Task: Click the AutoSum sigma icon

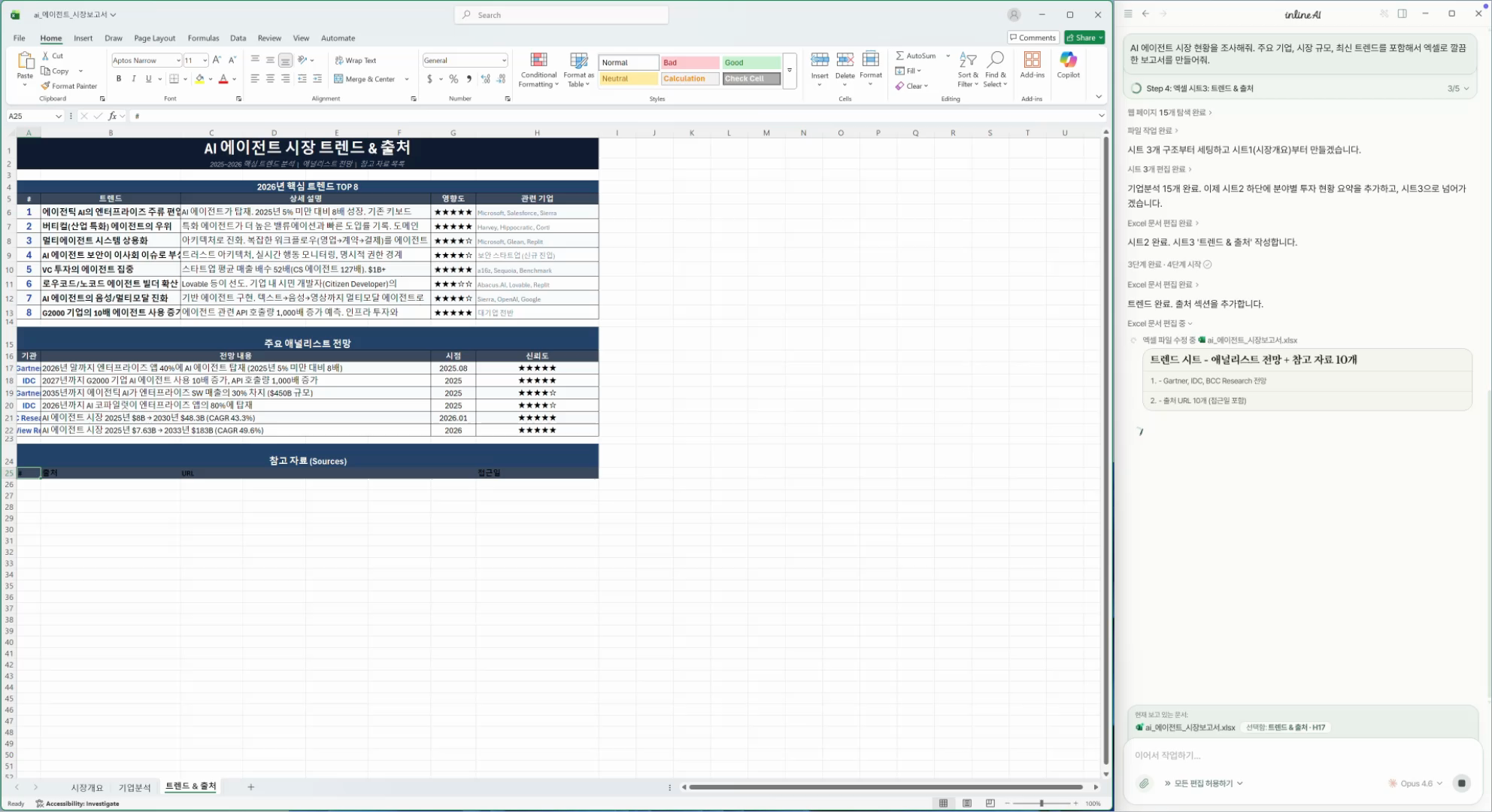Action: point(899,56)
